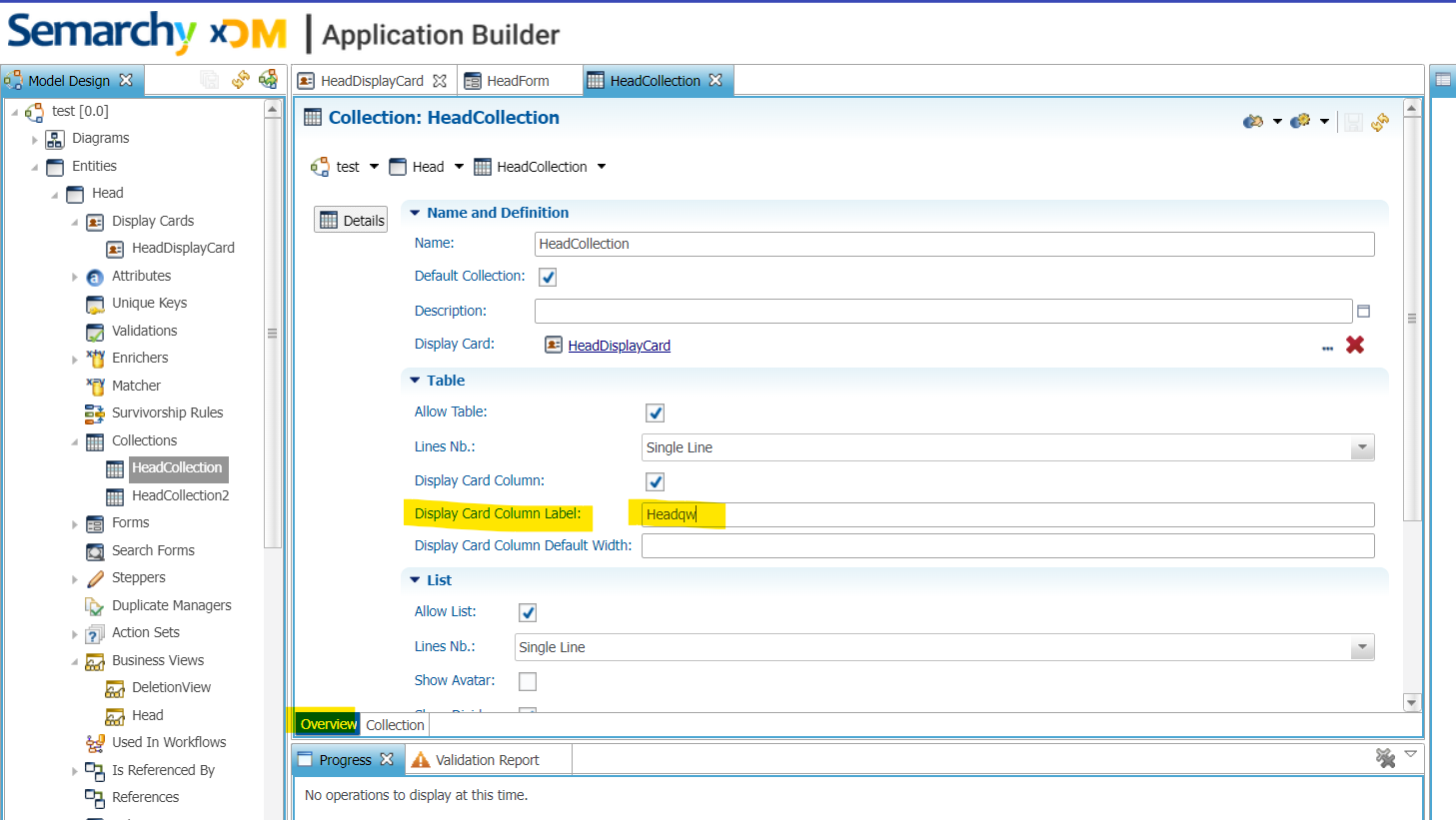The image size is (1456, 820).
Task: Close the Model Design view
Action: pyautogui.click(x=126, y=80)
